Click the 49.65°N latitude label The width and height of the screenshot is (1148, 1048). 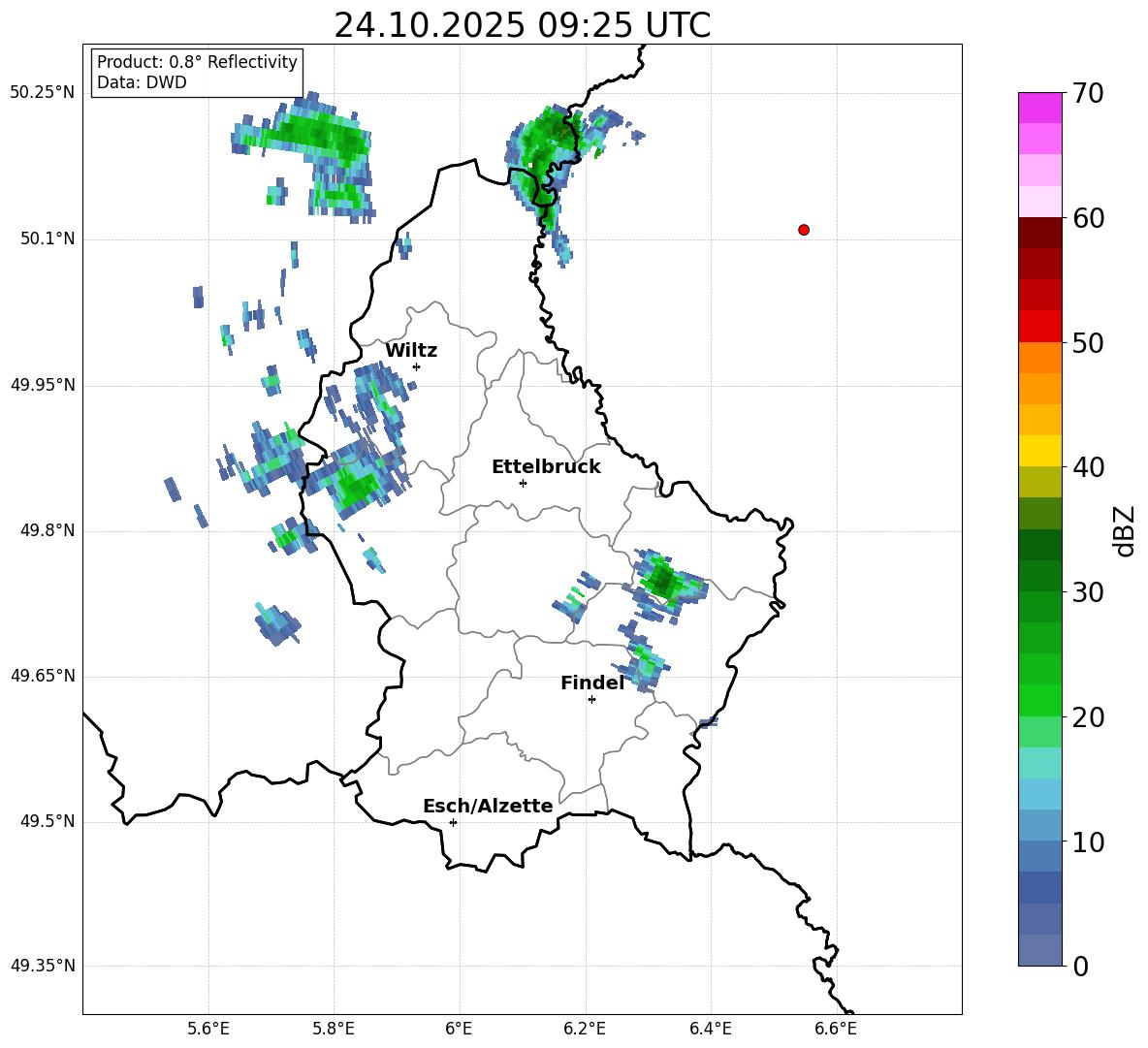click(43, 675)
